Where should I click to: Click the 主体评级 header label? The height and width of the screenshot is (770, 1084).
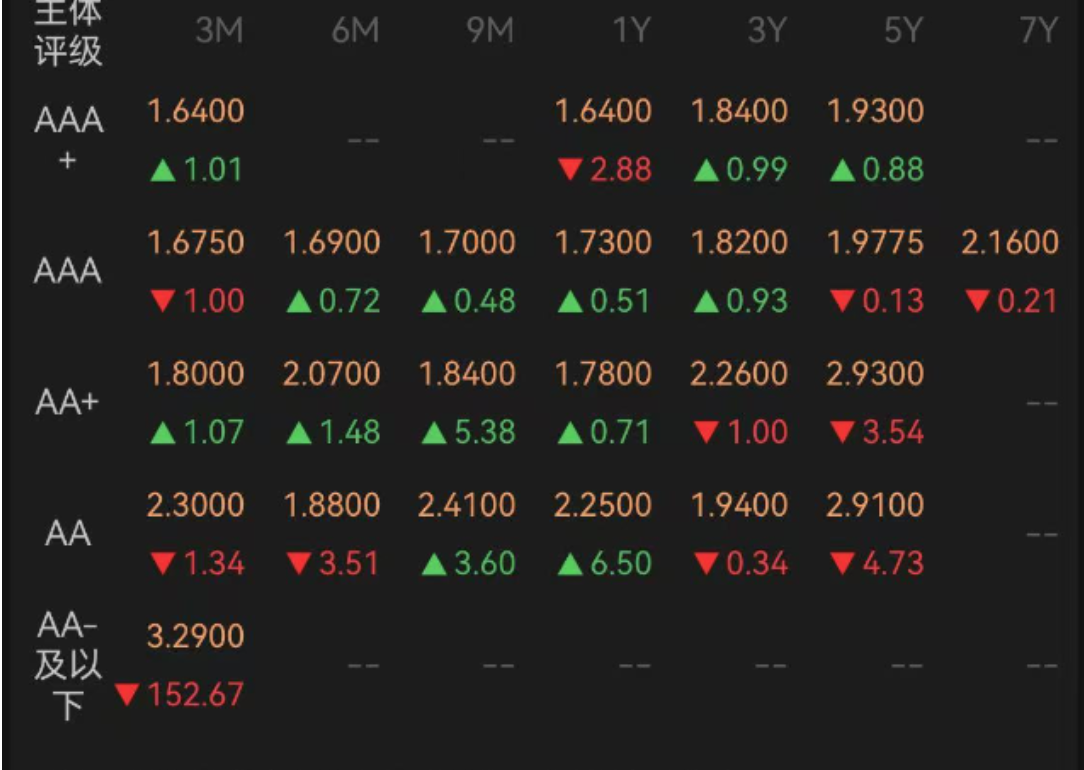[x=69, y=31]
